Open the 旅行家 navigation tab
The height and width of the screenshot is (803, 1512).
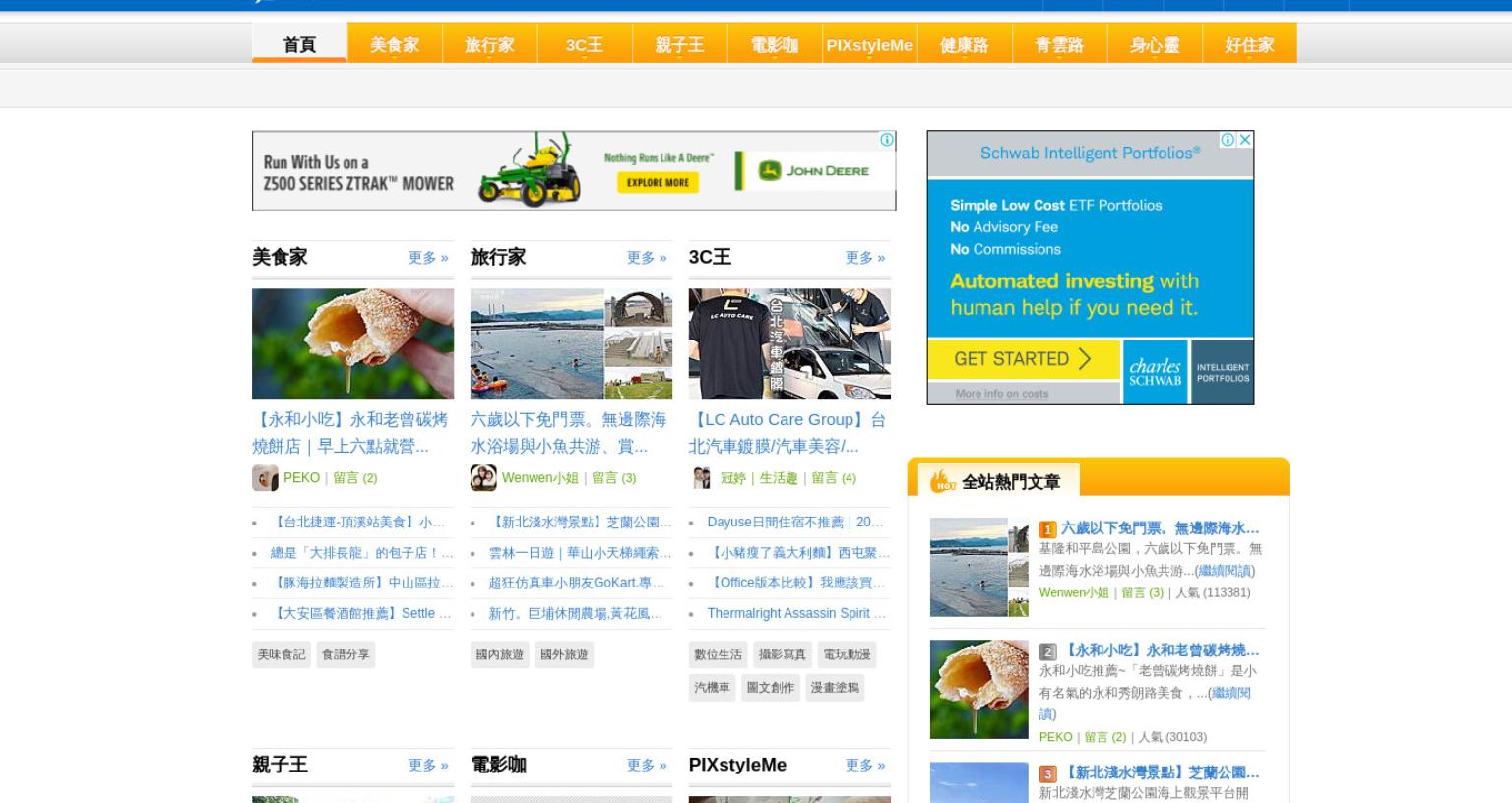point(489,44)
